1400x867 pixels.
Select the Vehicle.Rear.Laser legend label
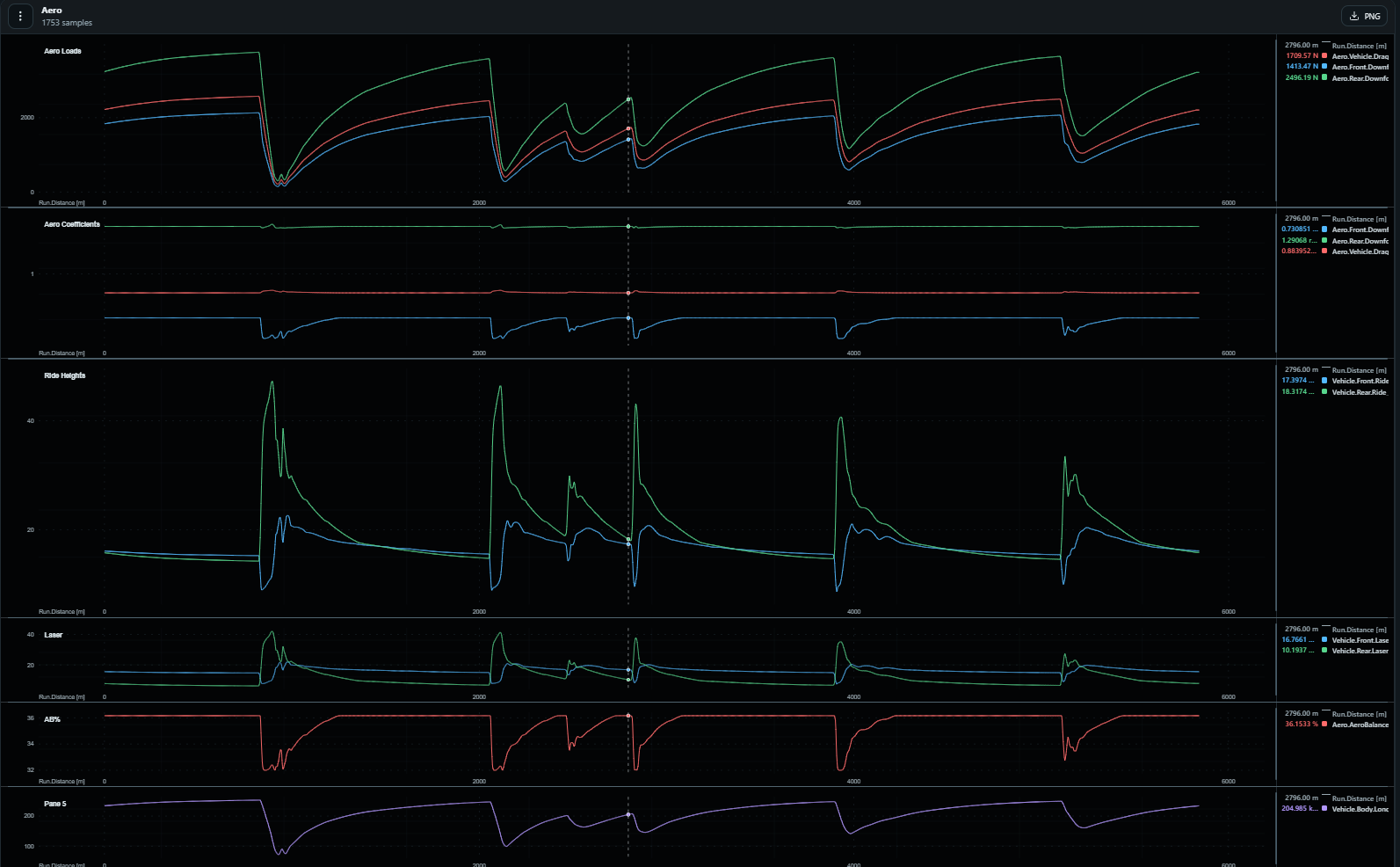(1360, 651)
